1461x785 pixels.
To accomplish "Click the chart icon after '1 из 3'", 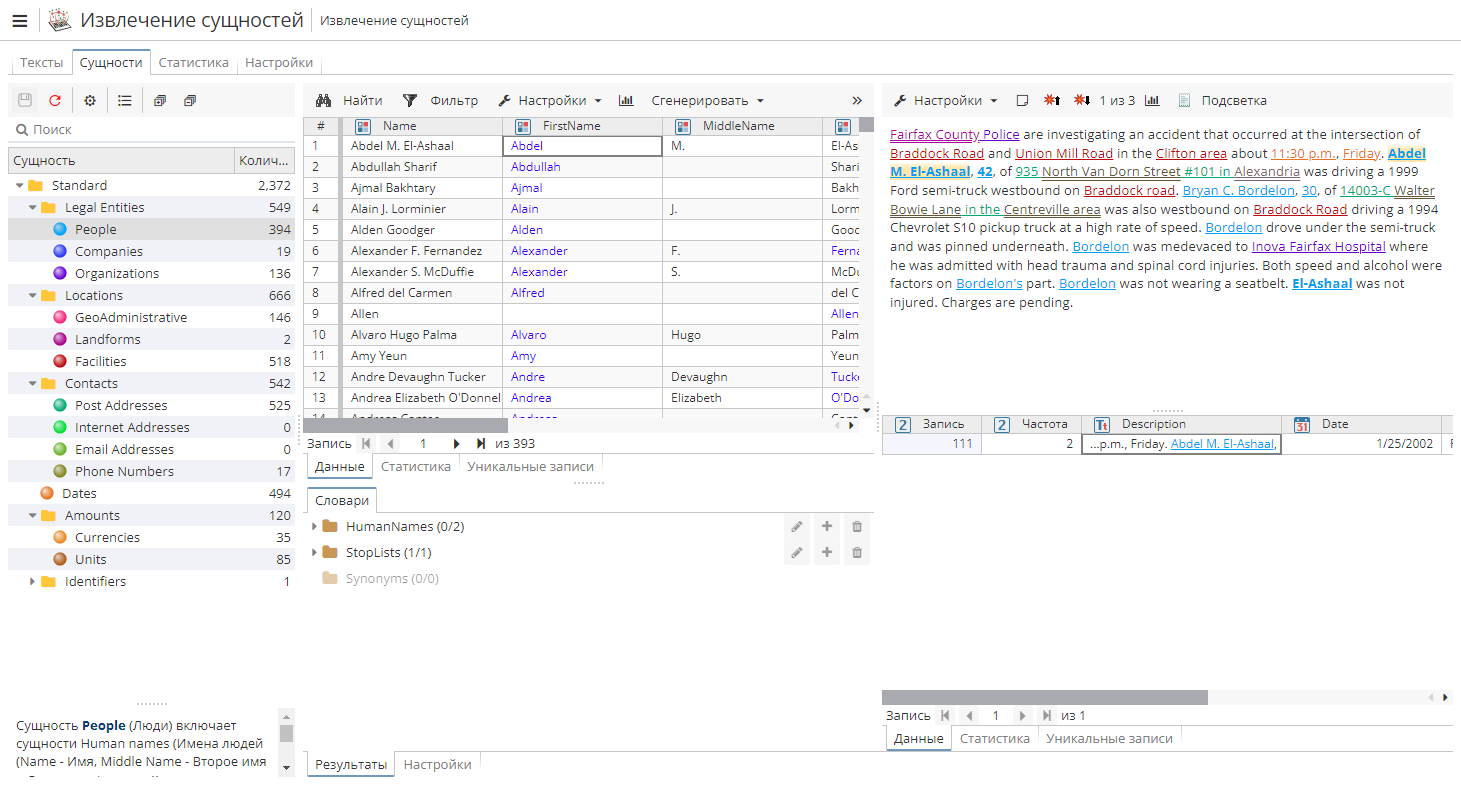I will pyautogui.click(x=1152, y=101).
